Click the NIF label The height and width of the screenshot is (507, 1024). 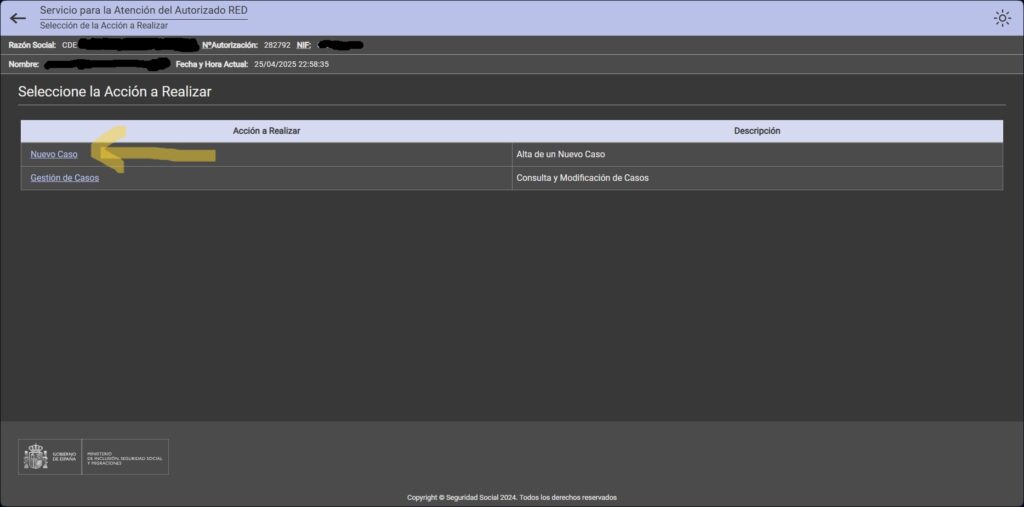[304, 45]
